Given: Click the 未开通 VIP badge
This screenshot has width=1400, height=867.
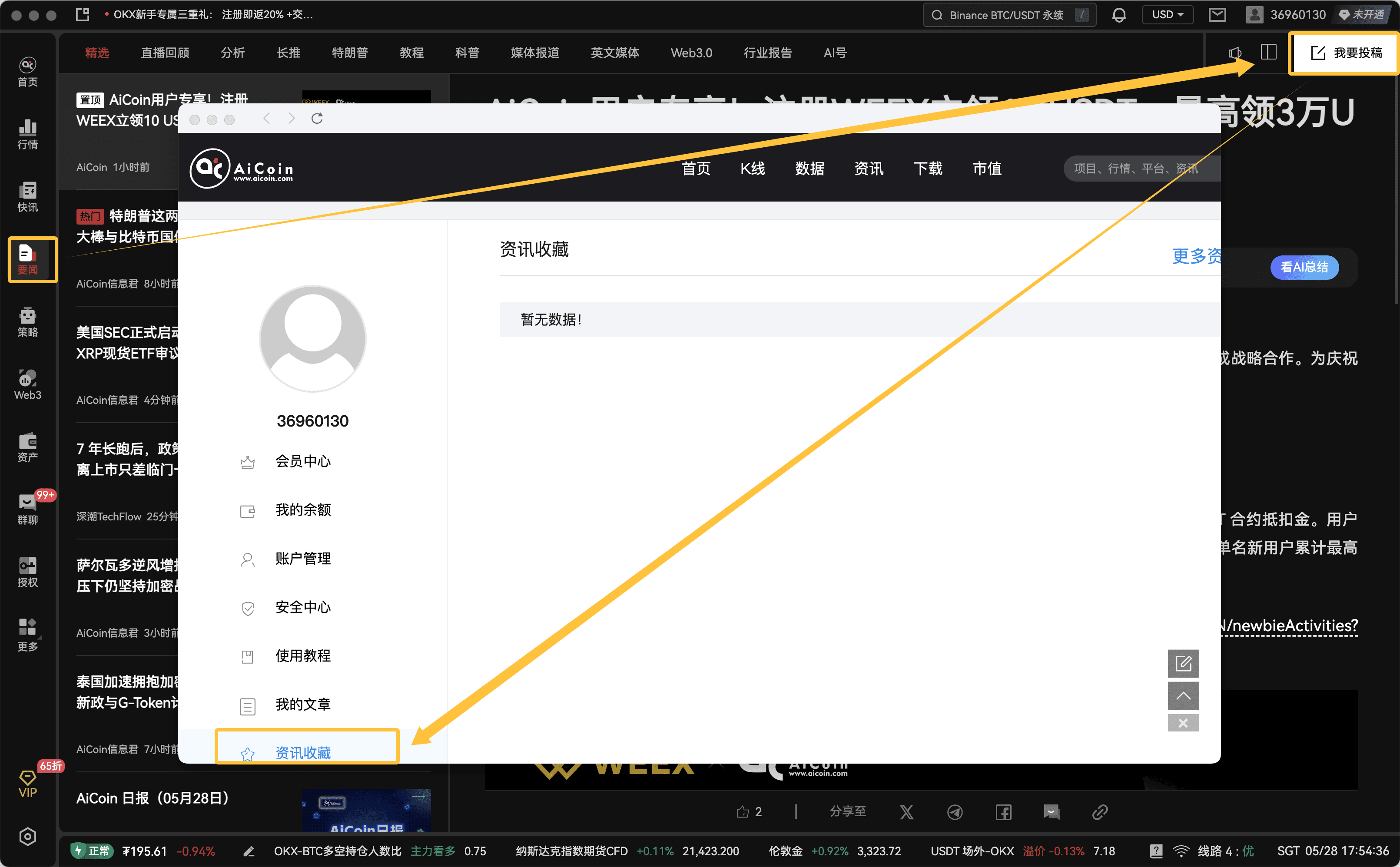Looking at the screenshot, I should pyautogui.click(x=1363, y=15).
